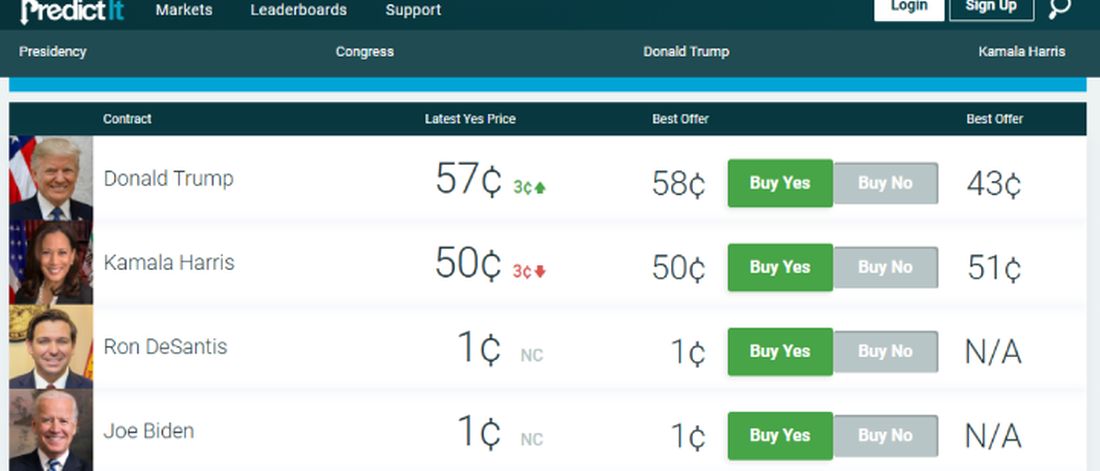
Task: Buy Yes on Kamala Harris contract
Action: pos(780,267)
